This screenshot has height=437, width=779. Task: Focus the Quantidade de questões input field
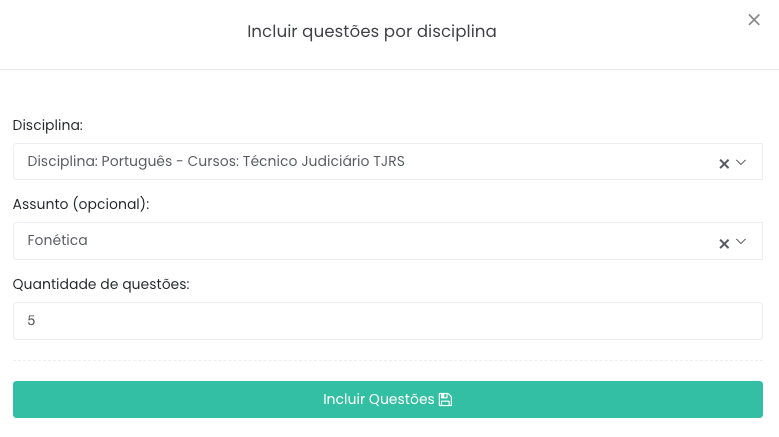387,321
